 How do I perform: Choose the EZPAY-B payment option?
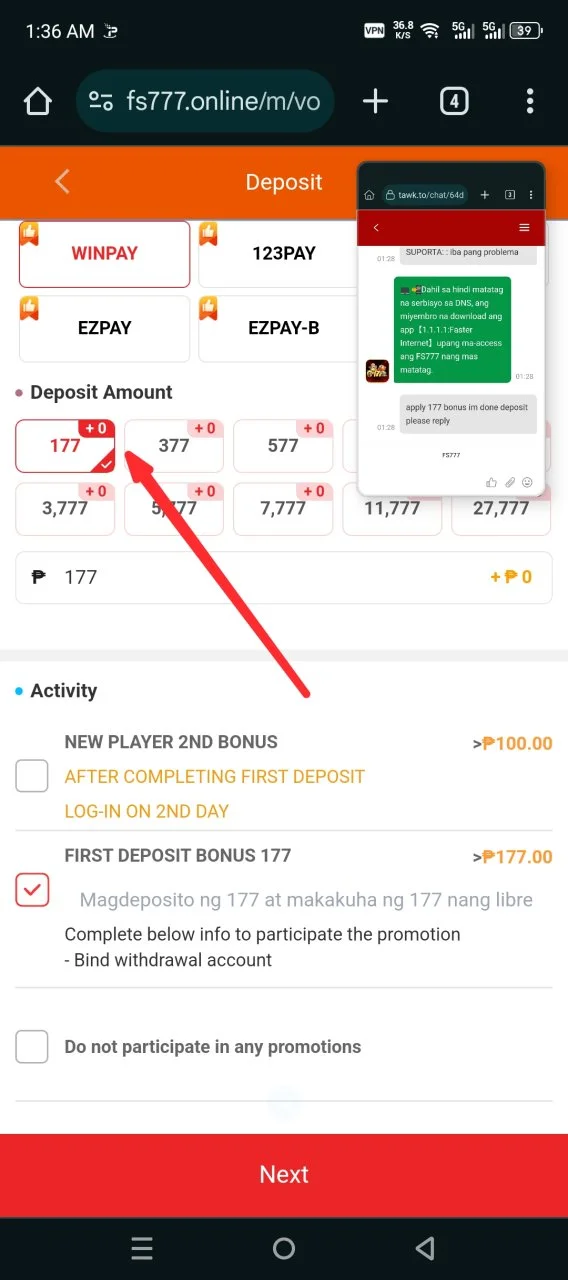[x=284, y=328]
